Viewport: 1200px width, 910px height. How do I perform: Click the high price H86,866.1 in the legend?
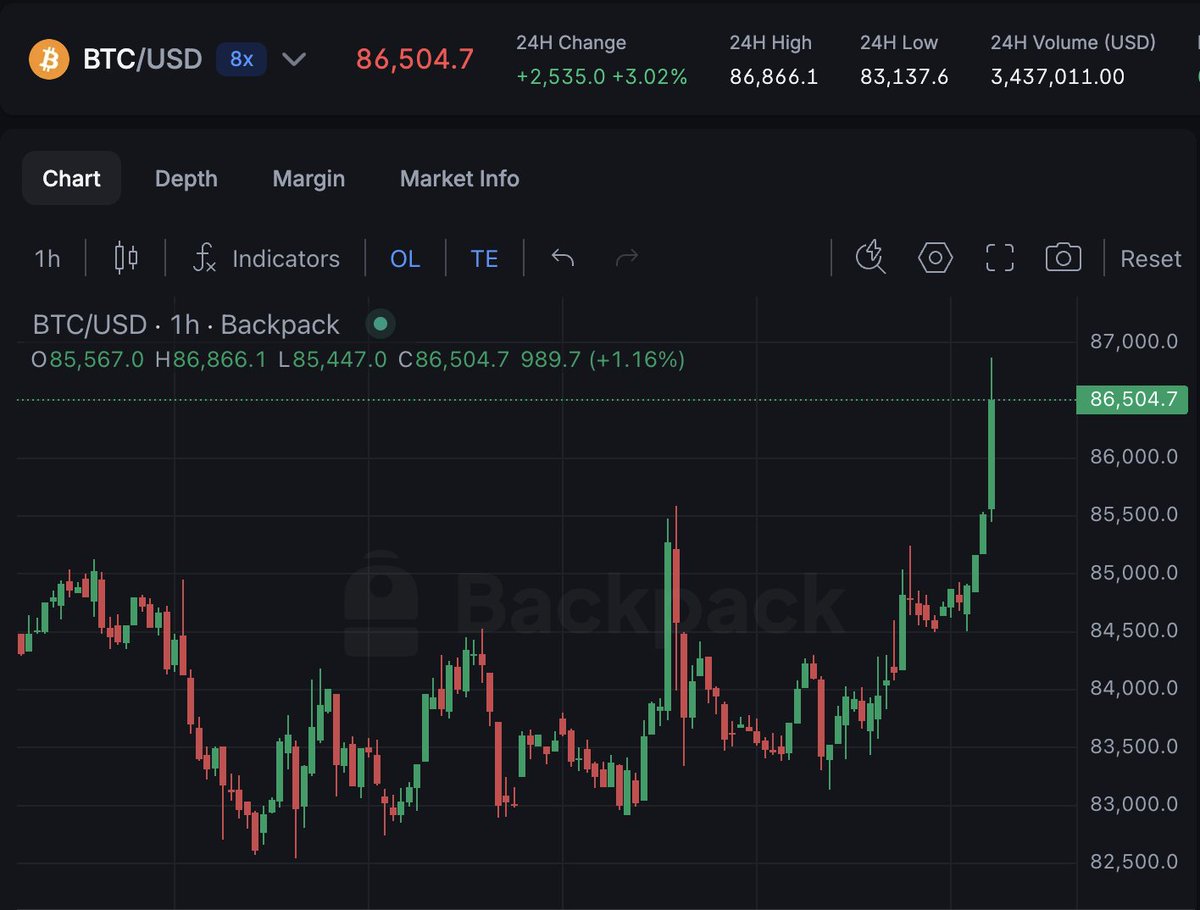click(211, 359)
